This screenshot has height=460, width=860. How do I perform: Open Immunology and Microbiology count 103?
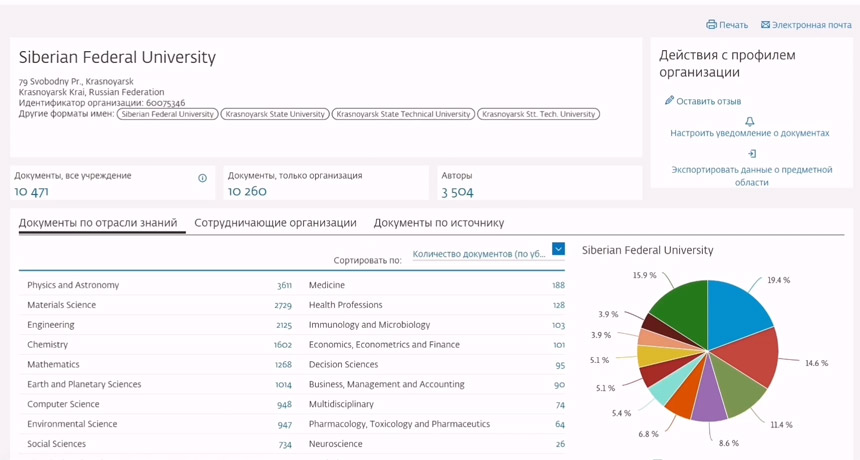click(558, 325)
